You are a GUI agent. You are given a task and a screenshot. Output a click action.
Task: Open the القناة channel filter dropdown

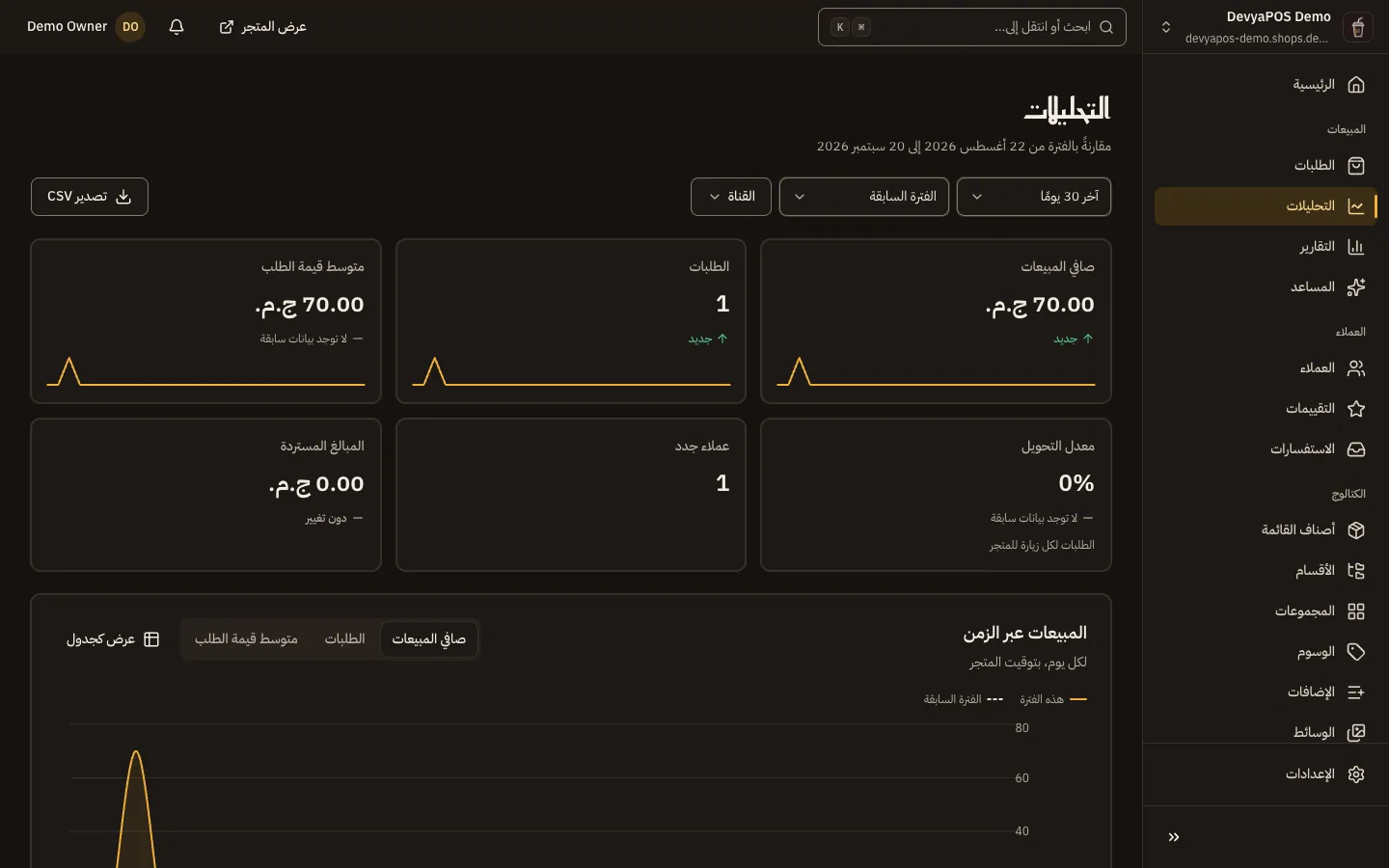(x=731, y=197)
